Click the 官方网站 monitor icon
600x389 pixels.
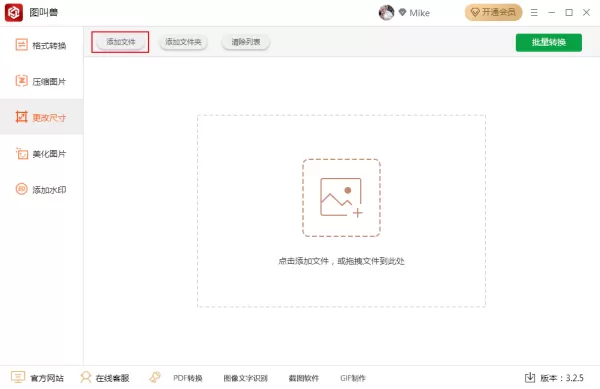click(x=18, y=377)
